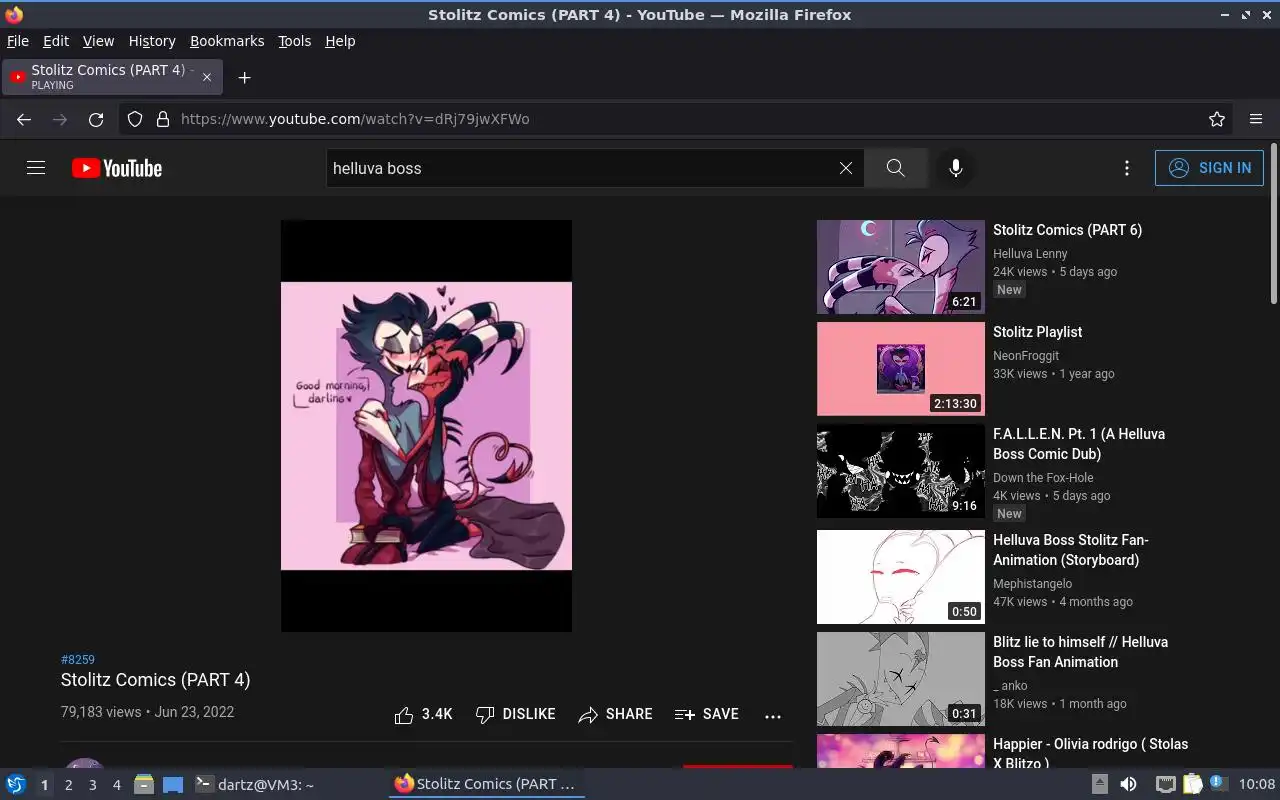This screenshot has height=800, width=1280.
Task: Open the notification tray icon
Action: pyautogui.click(x=1218, y=783)
